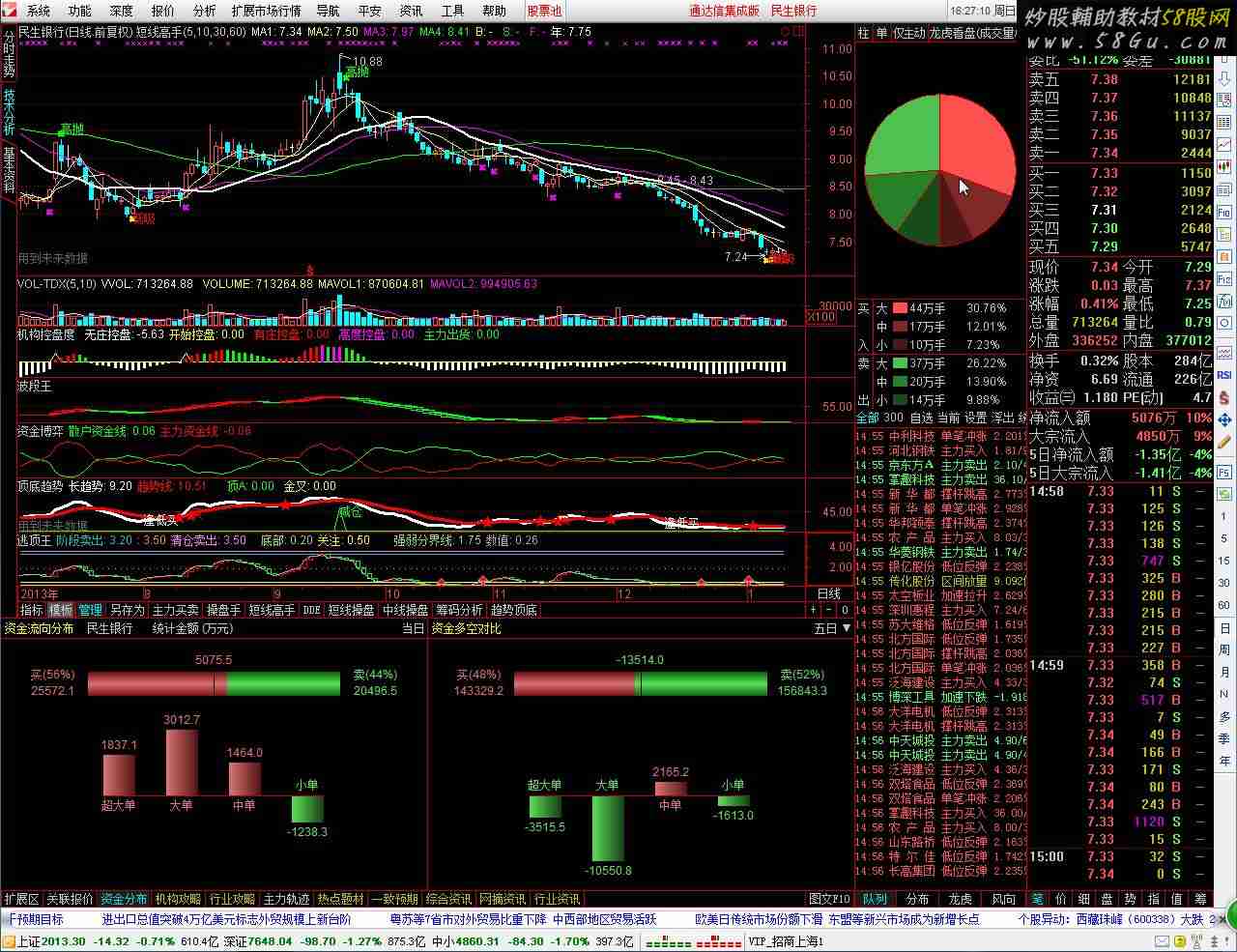Switch to monthly 月 period

point(1223,672)
